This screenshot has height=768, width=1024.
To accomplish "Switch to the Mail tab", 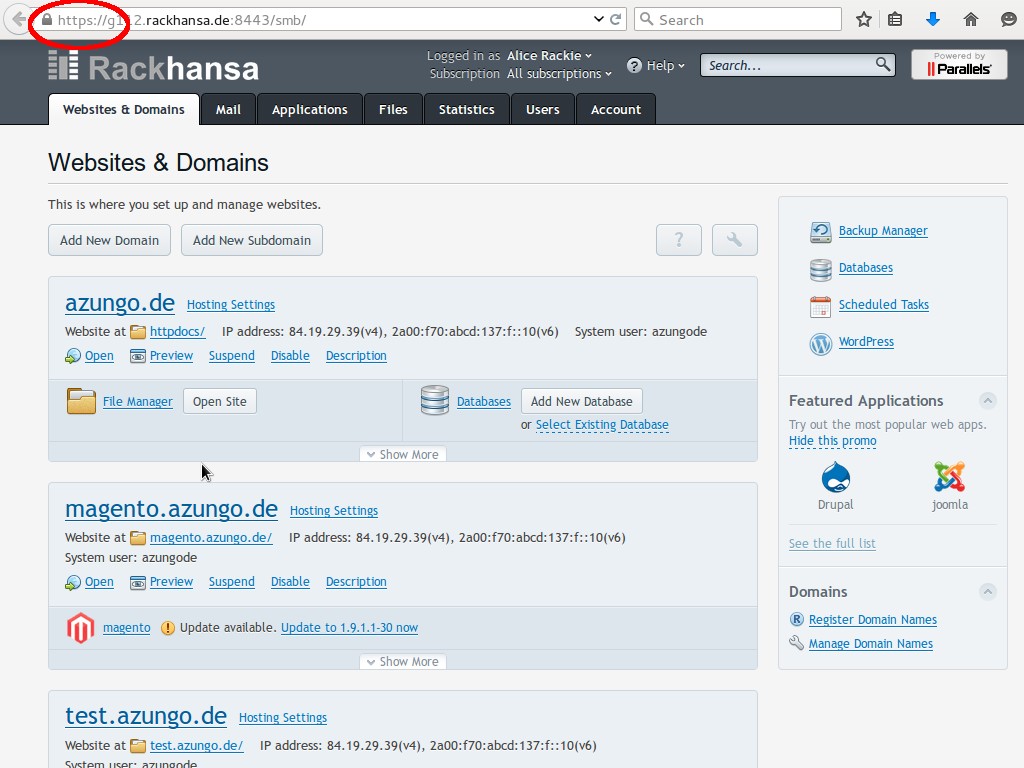I will tap(228, 109).
